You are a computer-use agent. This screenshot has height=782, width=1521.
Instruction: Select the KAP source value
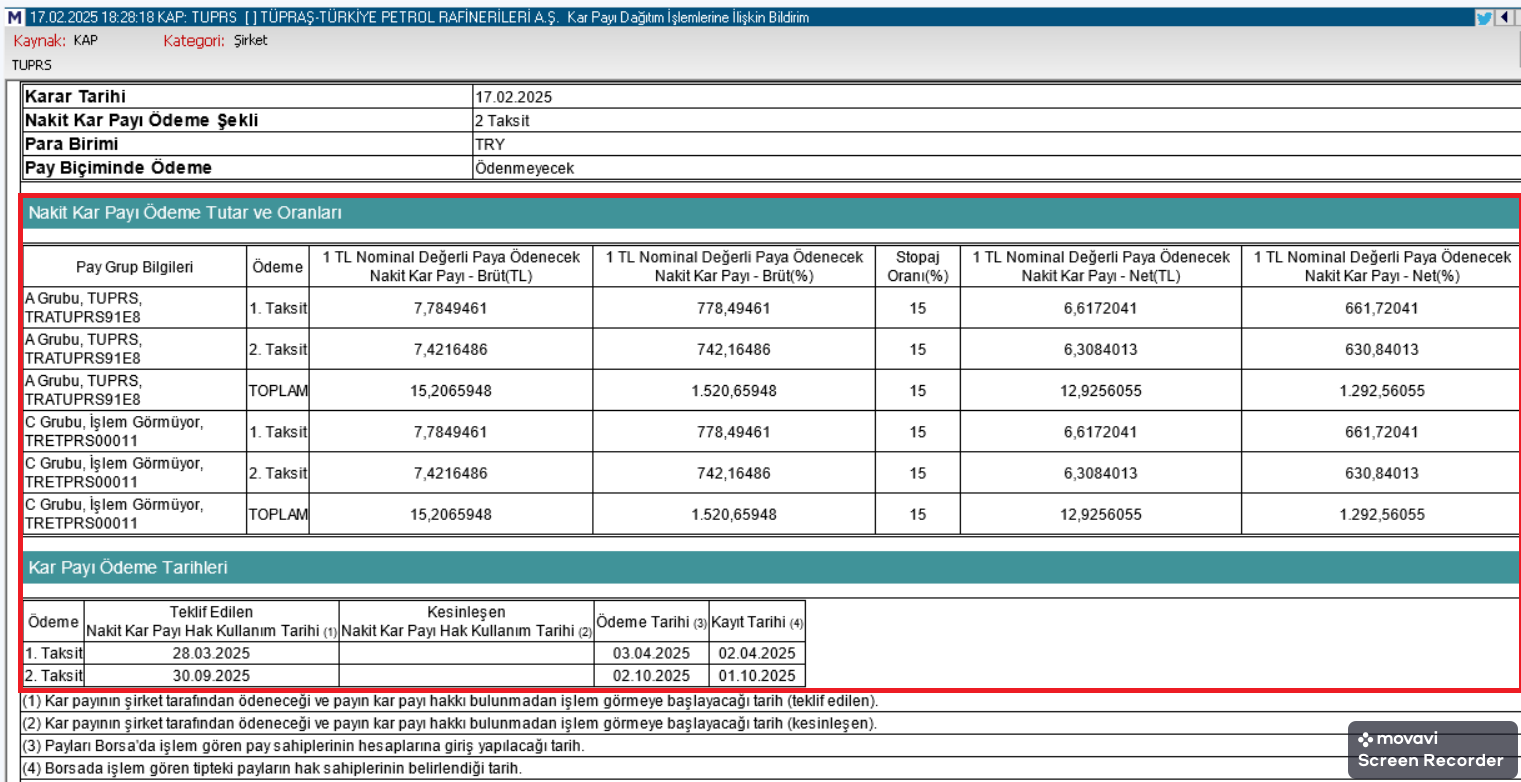coord(86,41)
